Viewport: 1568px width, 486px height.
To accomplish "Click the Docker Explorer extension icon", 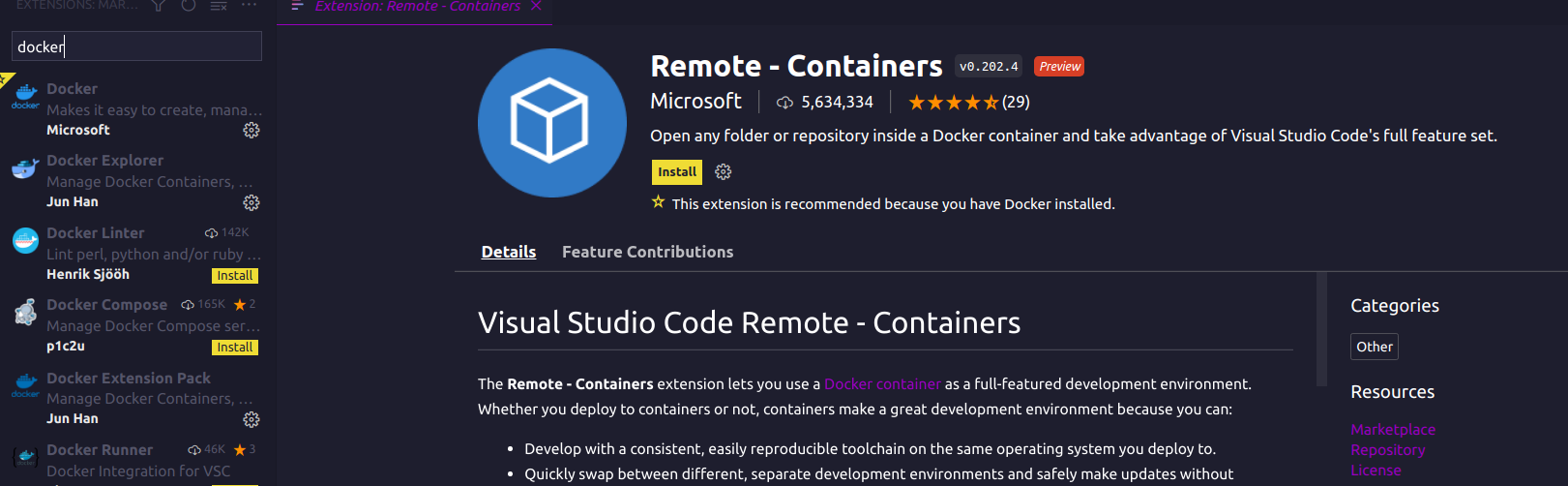I will 25,169.
